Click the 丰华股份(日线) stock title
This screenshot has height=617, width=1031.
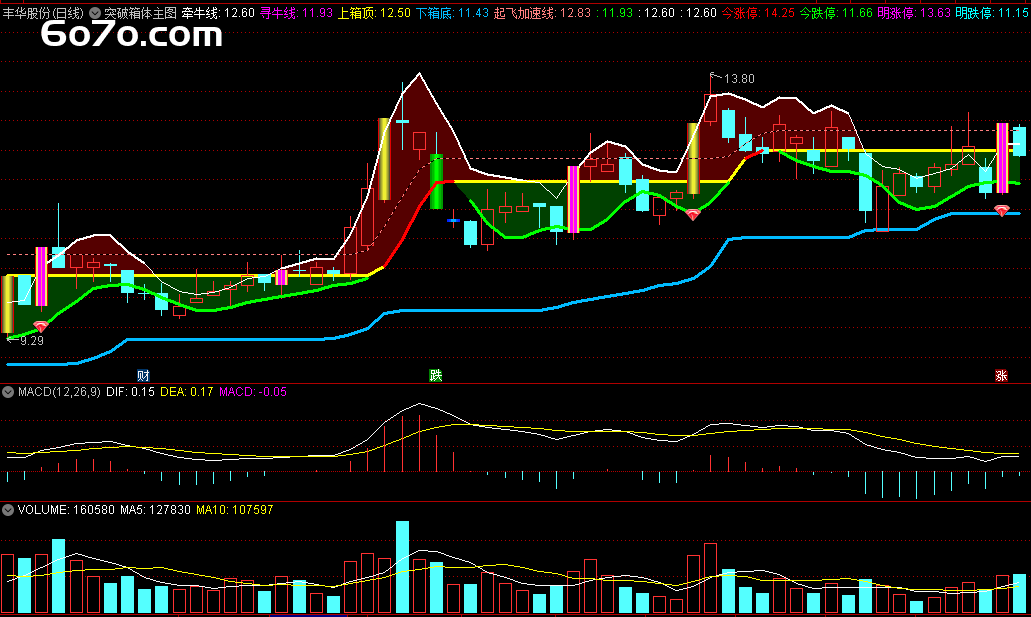click(43, 13)
